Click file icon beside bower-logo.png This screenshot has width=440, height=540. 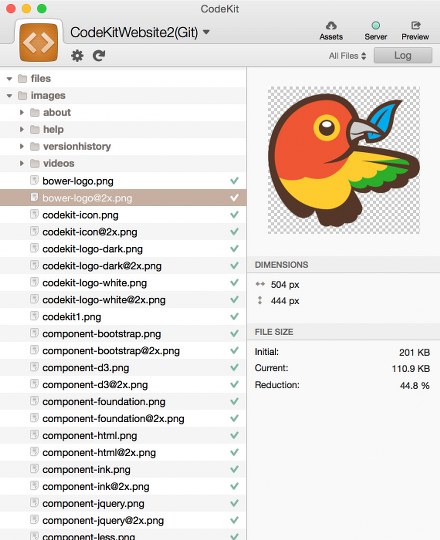pos(34,180)
